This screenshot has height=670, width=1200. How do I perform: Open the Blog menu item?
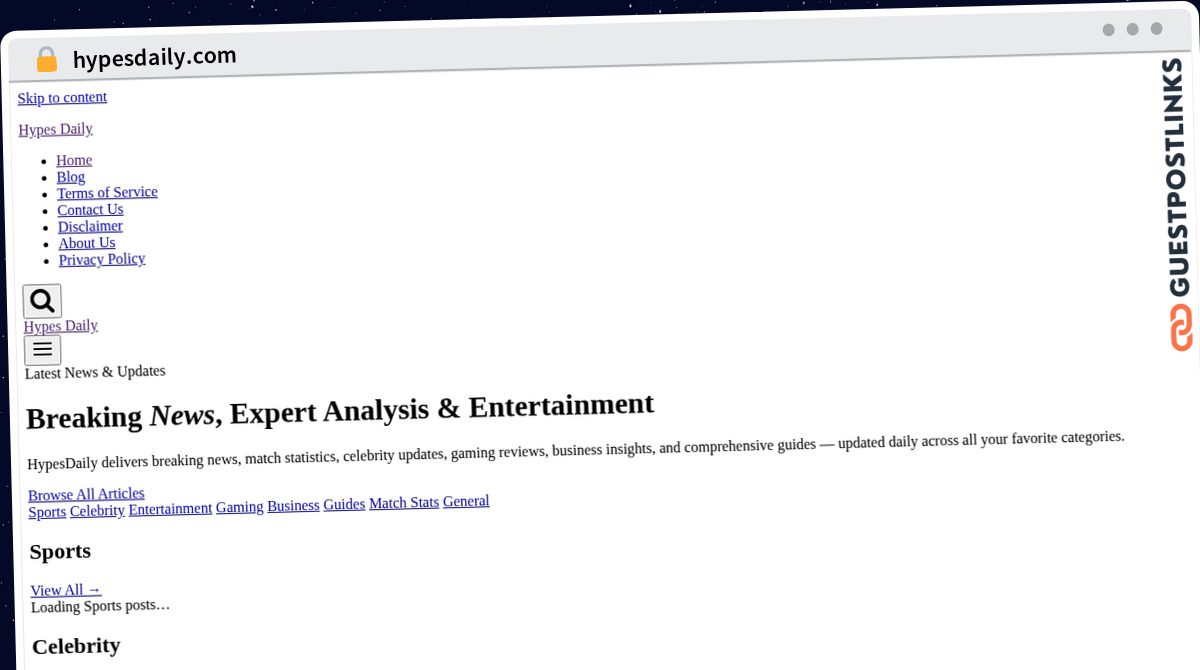(x=71, y=177)
